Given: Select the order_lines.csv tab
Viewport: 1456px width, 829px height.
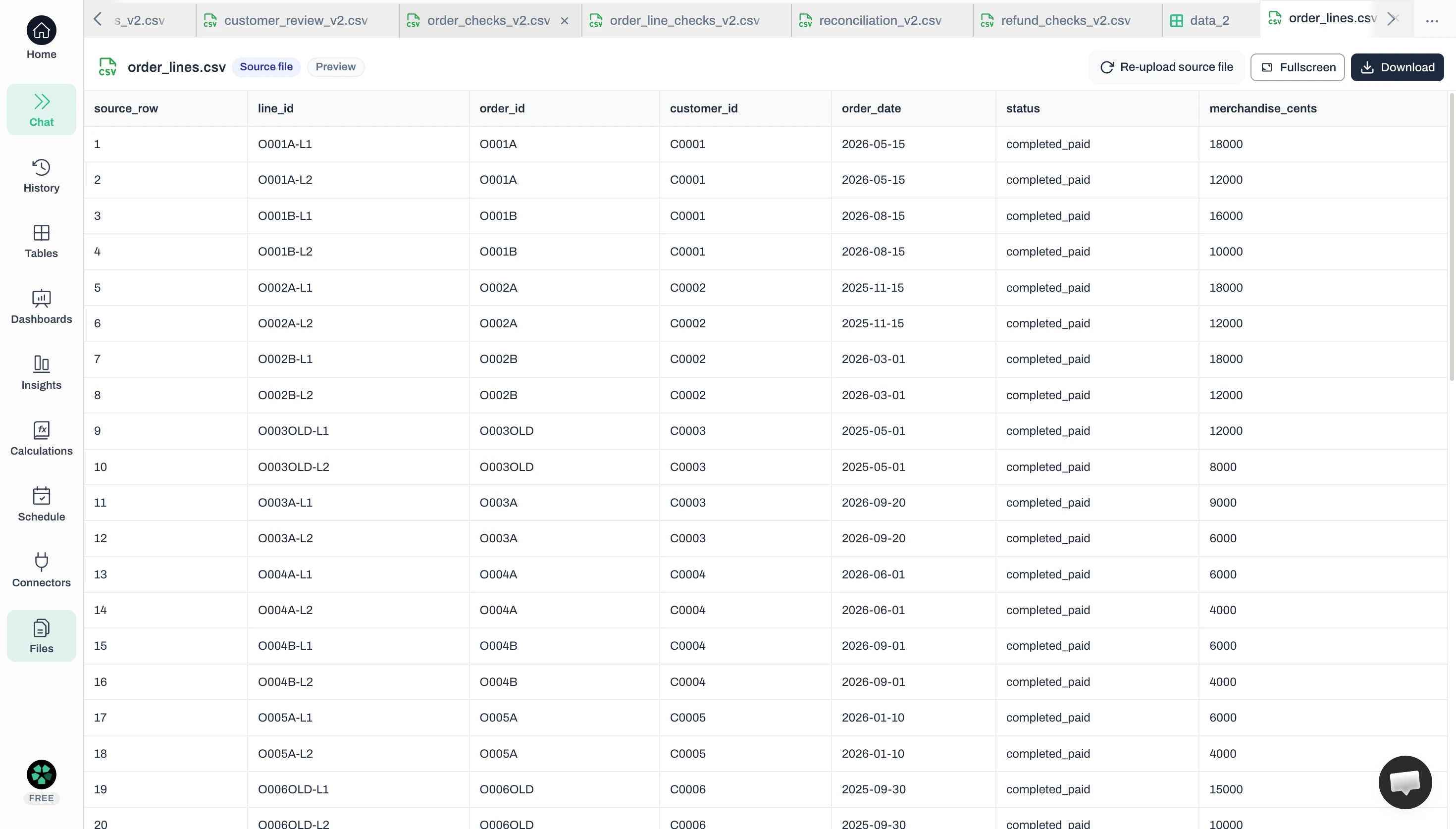Looking at the screenshot, I should [x=1323, y=18].
